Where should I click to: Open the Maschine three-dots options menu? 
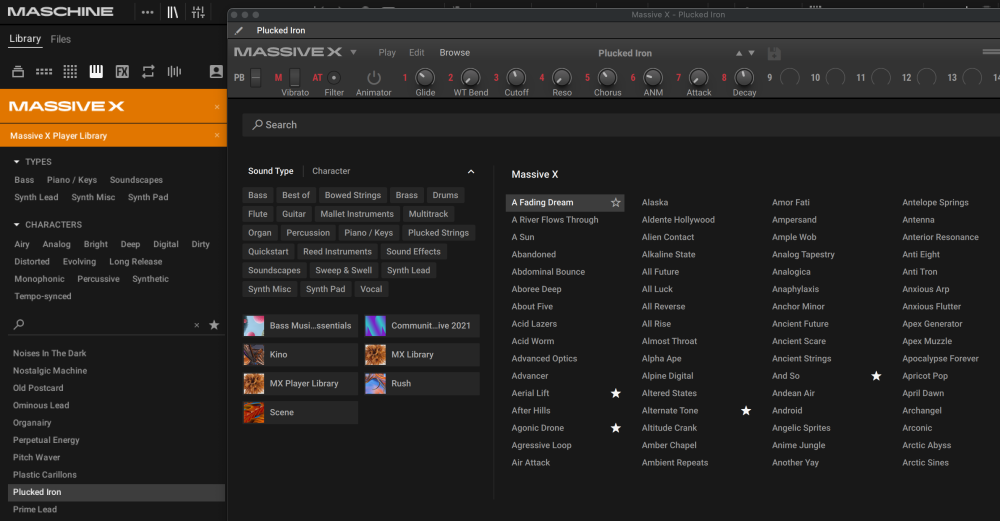tap(147, 12)
